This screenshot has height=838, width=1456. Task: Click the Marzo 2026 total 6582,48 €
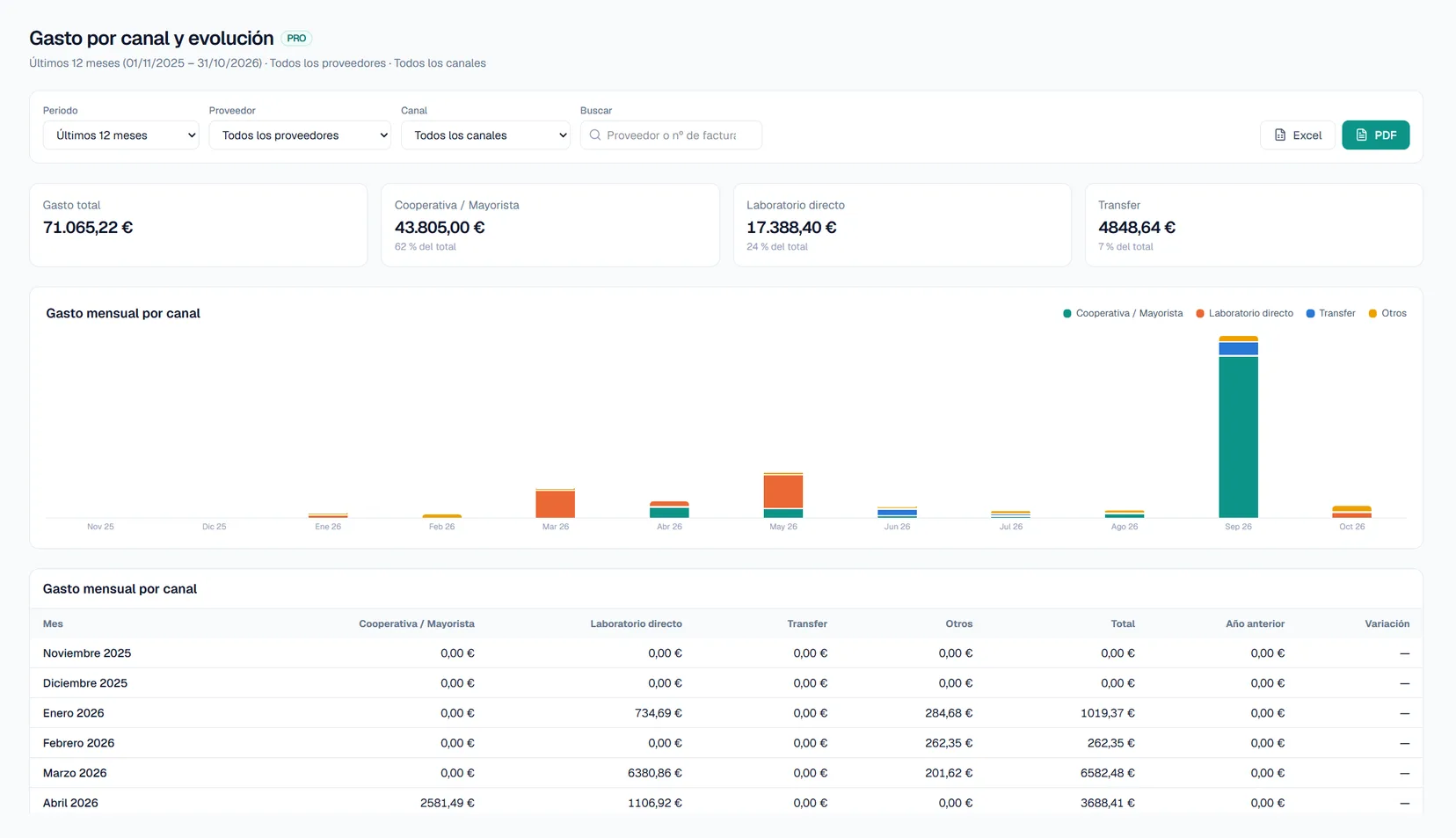tap(1108, 773)
